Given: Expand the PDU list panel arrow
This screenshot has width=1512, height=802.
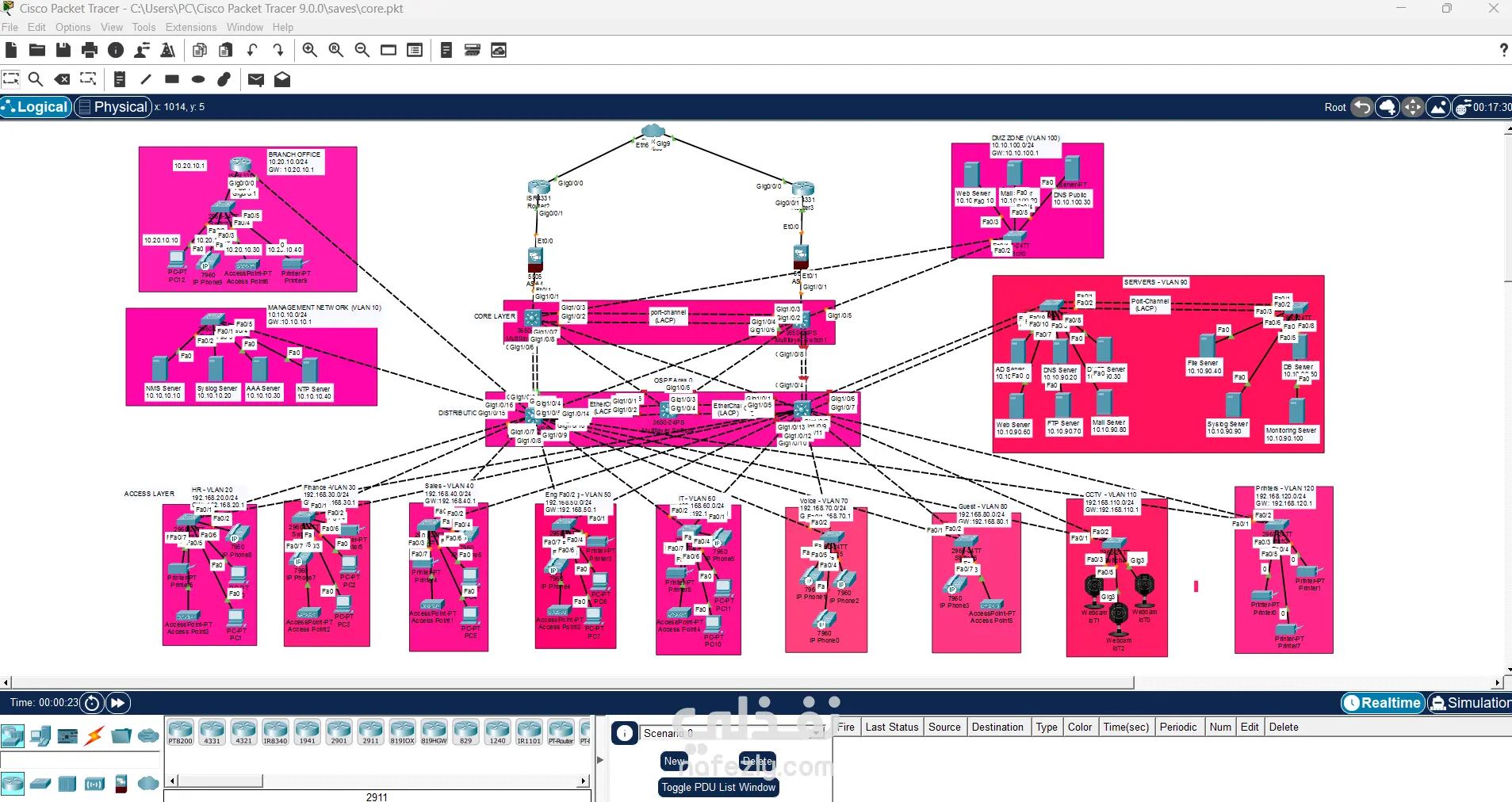Looking at the screenshot, I should [600, 760].
